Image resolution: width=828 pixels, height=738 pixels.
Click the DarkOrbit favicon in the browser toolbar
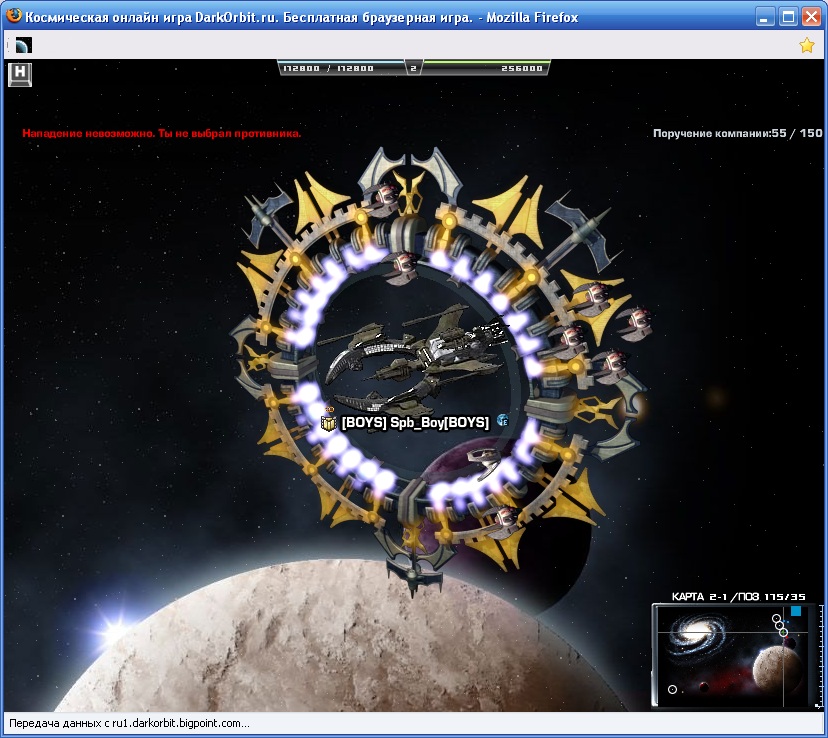pos(24,45)
